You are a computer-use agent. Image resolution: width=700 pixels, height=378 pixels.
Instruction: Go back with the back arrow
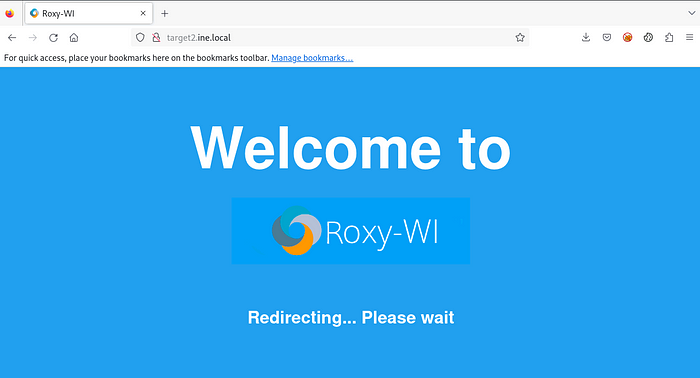click(12, 38)
